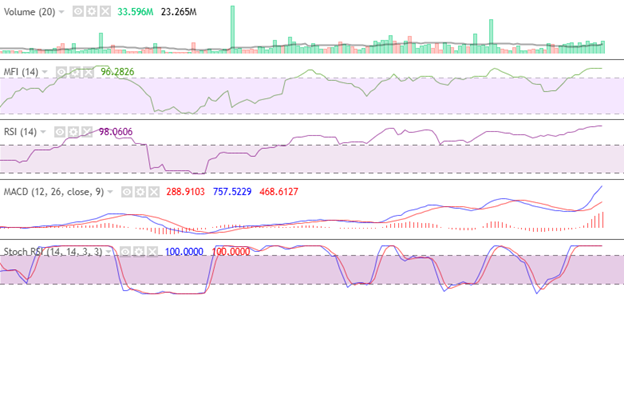Screen dimensions: 624x398
Task: Remove the Volume indicator
Action: point(105,12)
